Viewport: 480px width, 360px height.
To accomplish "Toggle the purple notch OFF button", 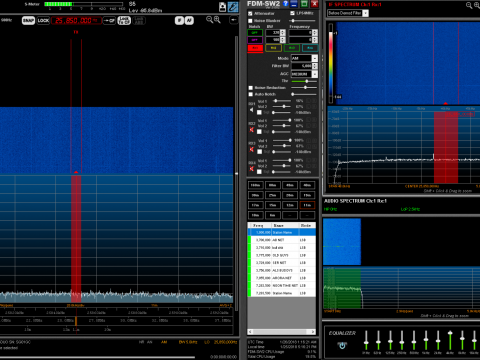I will 255,40.
